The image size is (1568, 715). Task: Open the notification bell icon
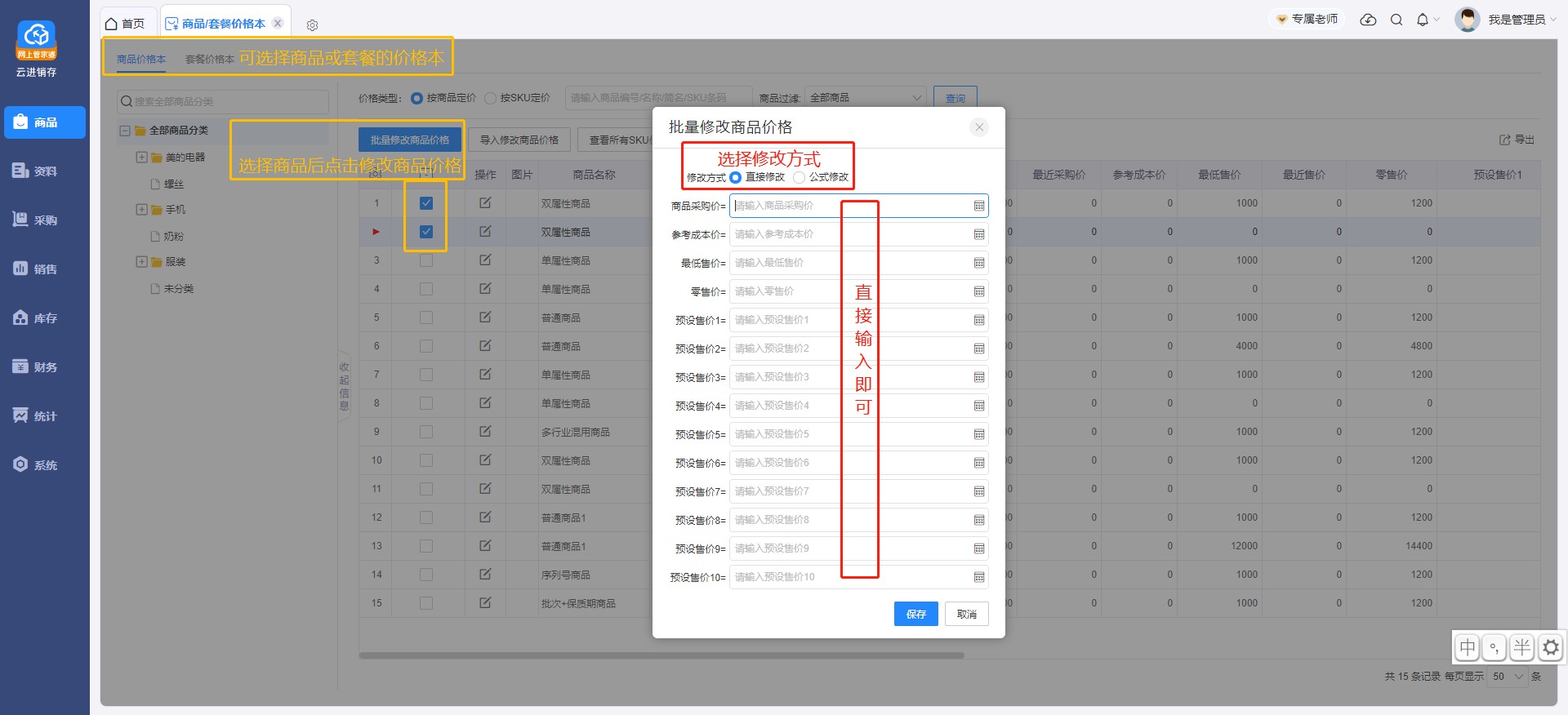1423,20
